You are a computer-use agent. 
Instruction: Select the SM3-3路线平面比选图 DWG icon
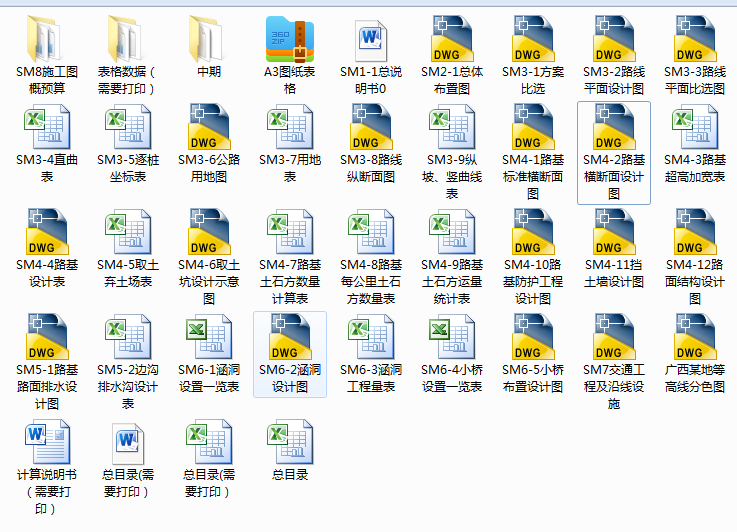[x=695, y=39]
